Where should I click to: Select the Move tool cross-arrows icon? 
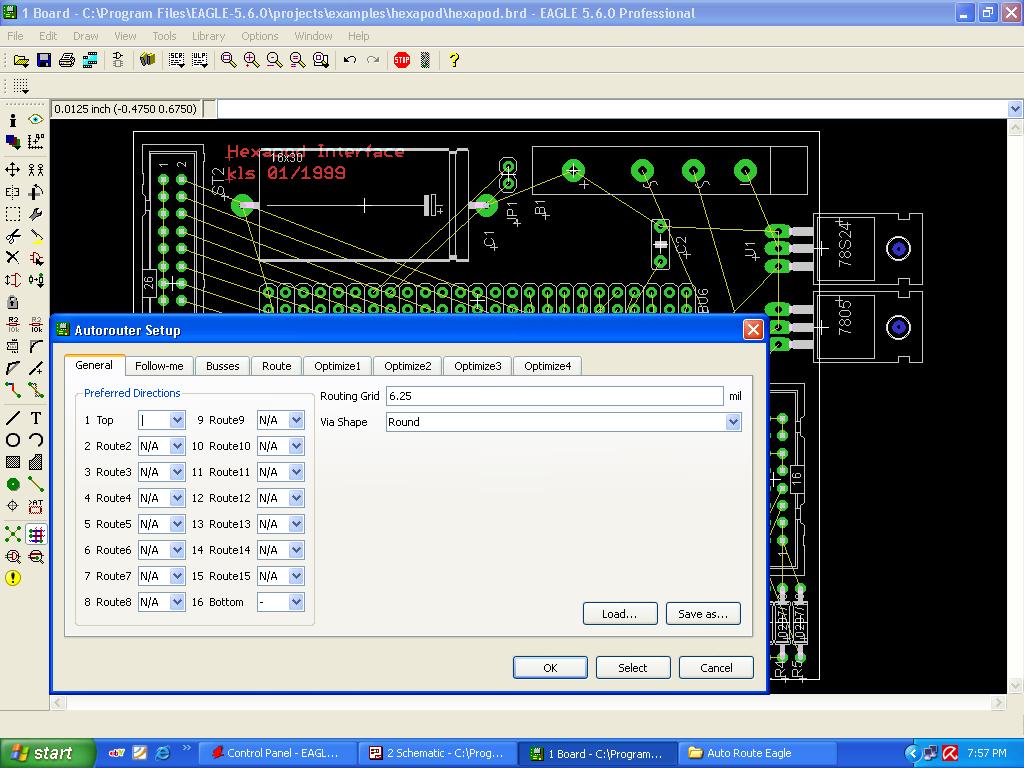(x=12, y=170)
